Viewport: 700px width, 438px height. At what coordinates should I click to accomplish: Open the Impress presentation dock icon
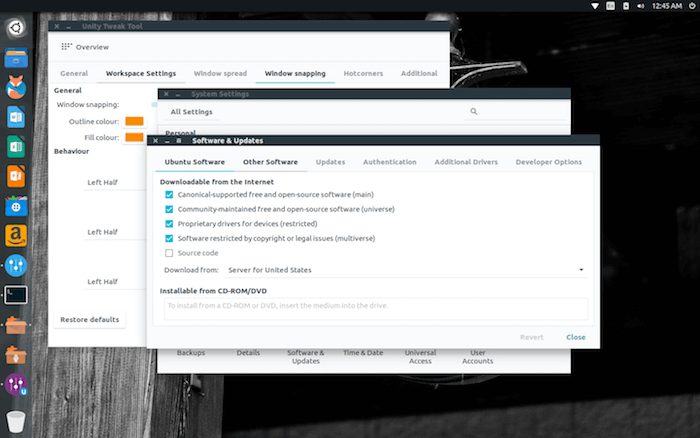(16, 176)
